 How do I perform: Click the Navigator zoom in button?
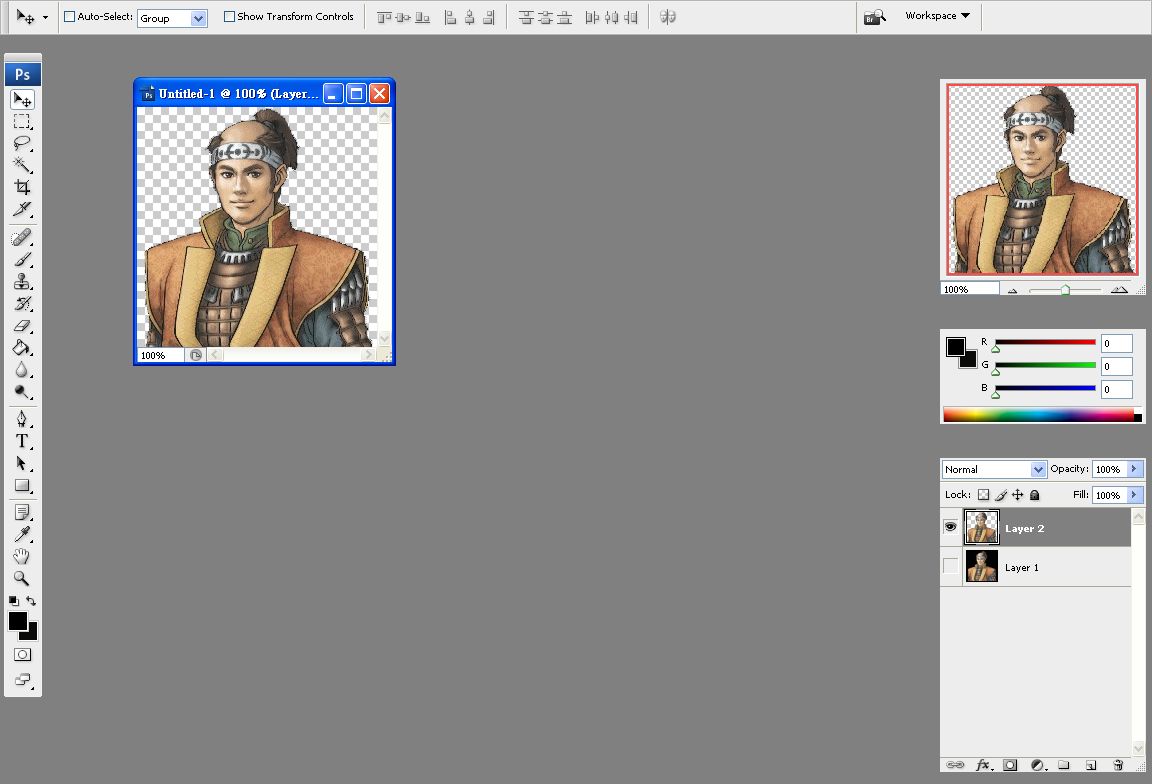1119,290
